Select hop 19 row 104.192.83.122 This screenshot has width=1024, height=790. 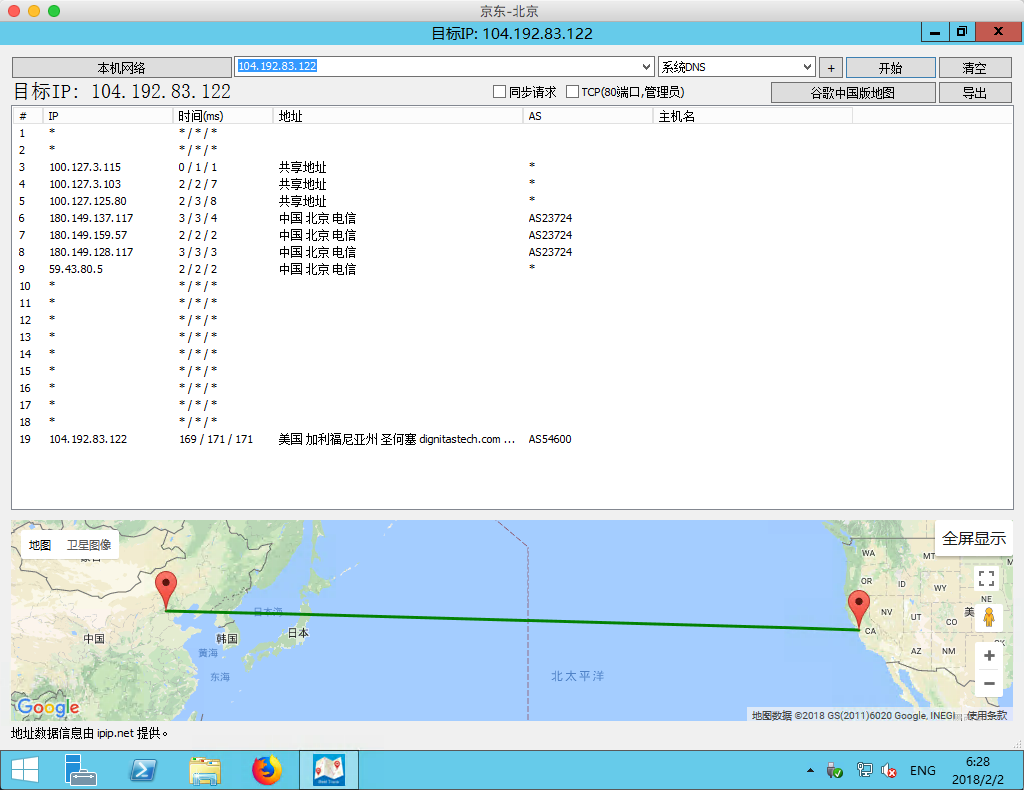point(88,439)
